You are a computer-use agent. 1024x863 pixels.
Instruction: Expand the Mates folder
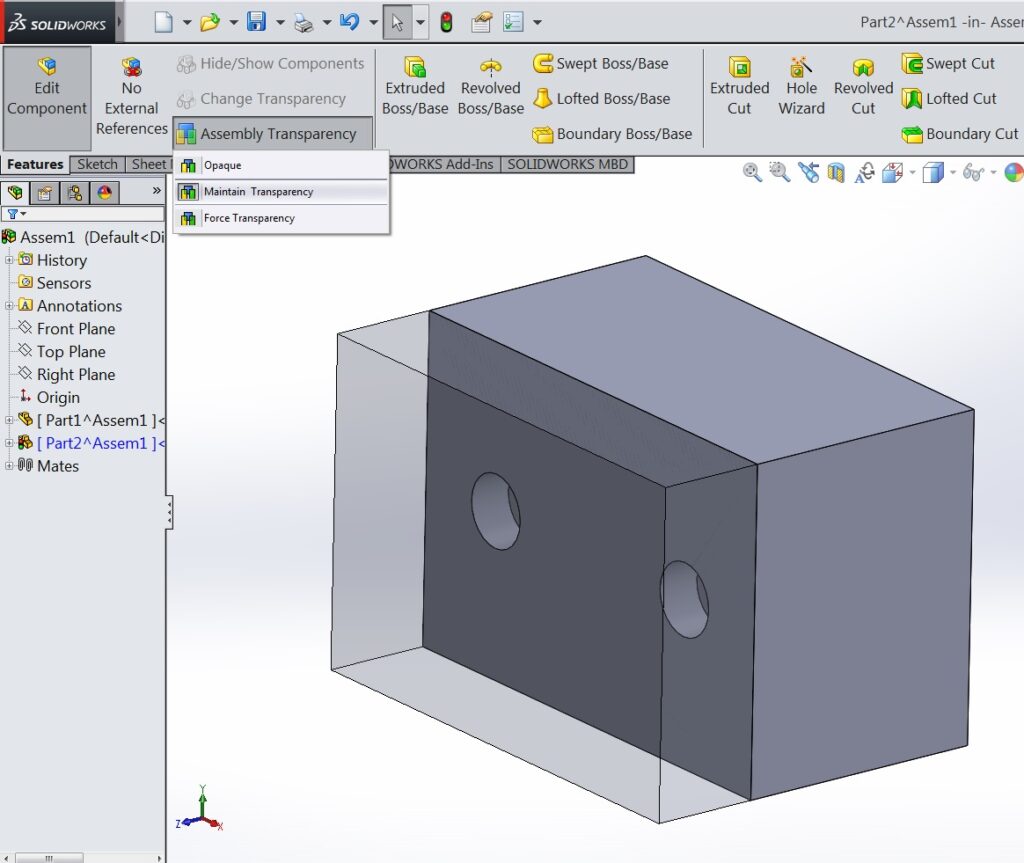point(8,466)
